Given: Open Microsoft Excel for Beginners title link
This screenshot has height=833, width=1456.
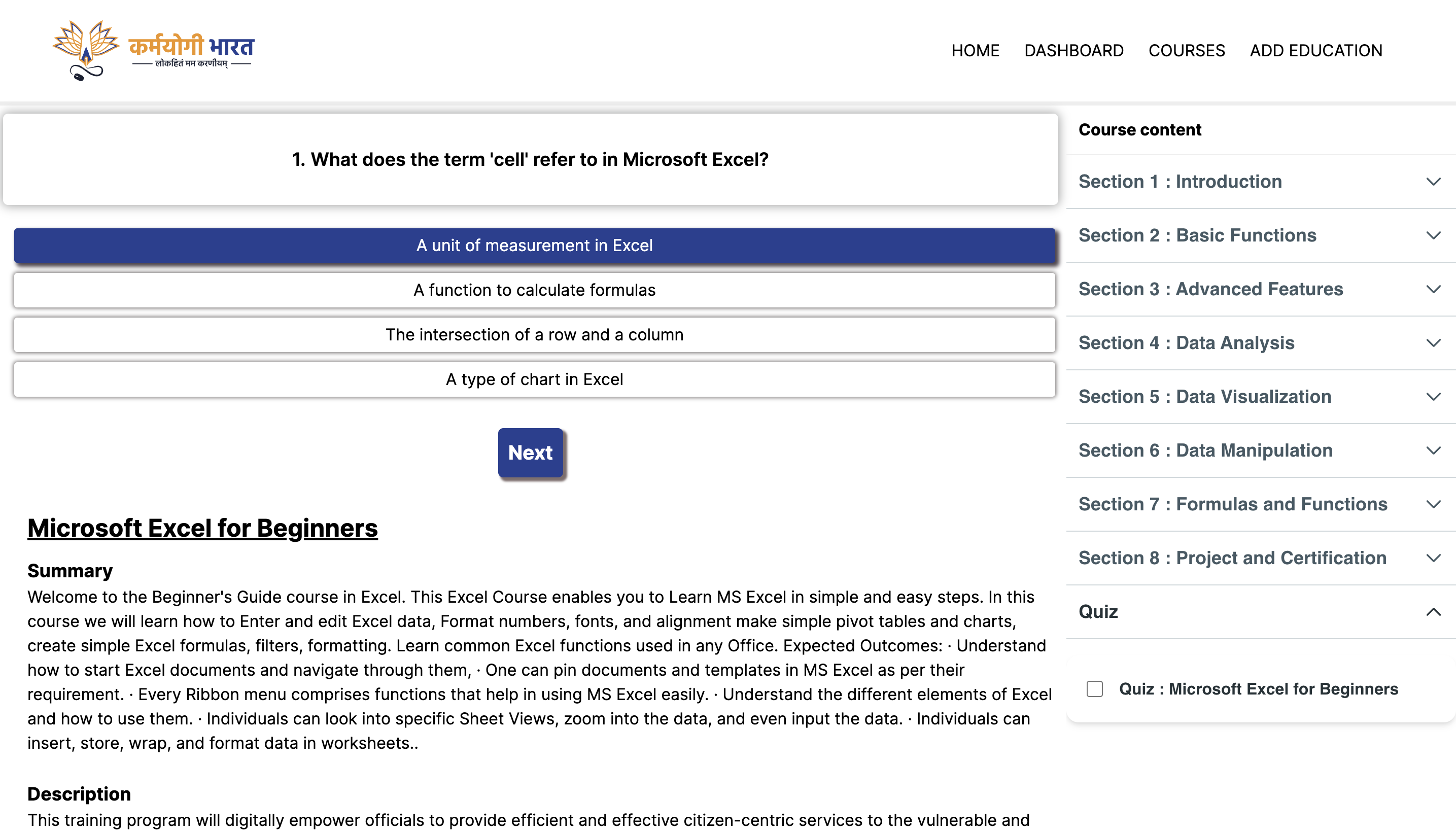Looking at the screenshot, I should (202, 528).
